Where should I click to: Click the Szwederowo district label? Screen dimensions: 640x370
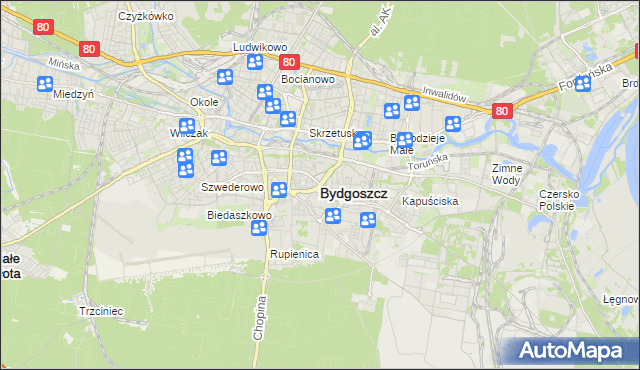point(232,187)
